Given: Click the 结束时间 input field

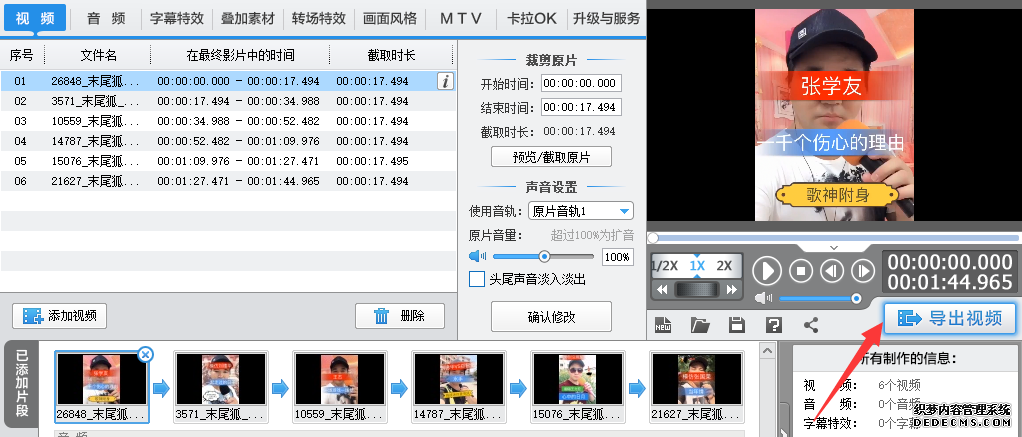Looking at the screenshot, I should pos(581,107).
